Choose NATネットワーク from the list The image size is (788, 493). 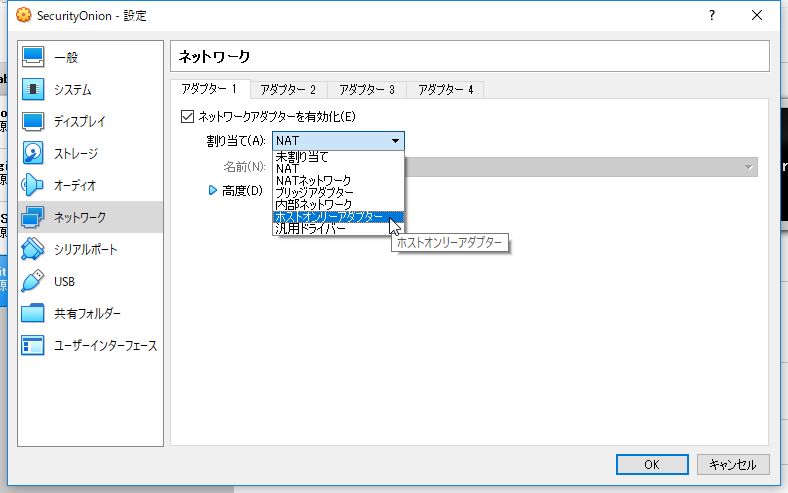coord(338,180)
